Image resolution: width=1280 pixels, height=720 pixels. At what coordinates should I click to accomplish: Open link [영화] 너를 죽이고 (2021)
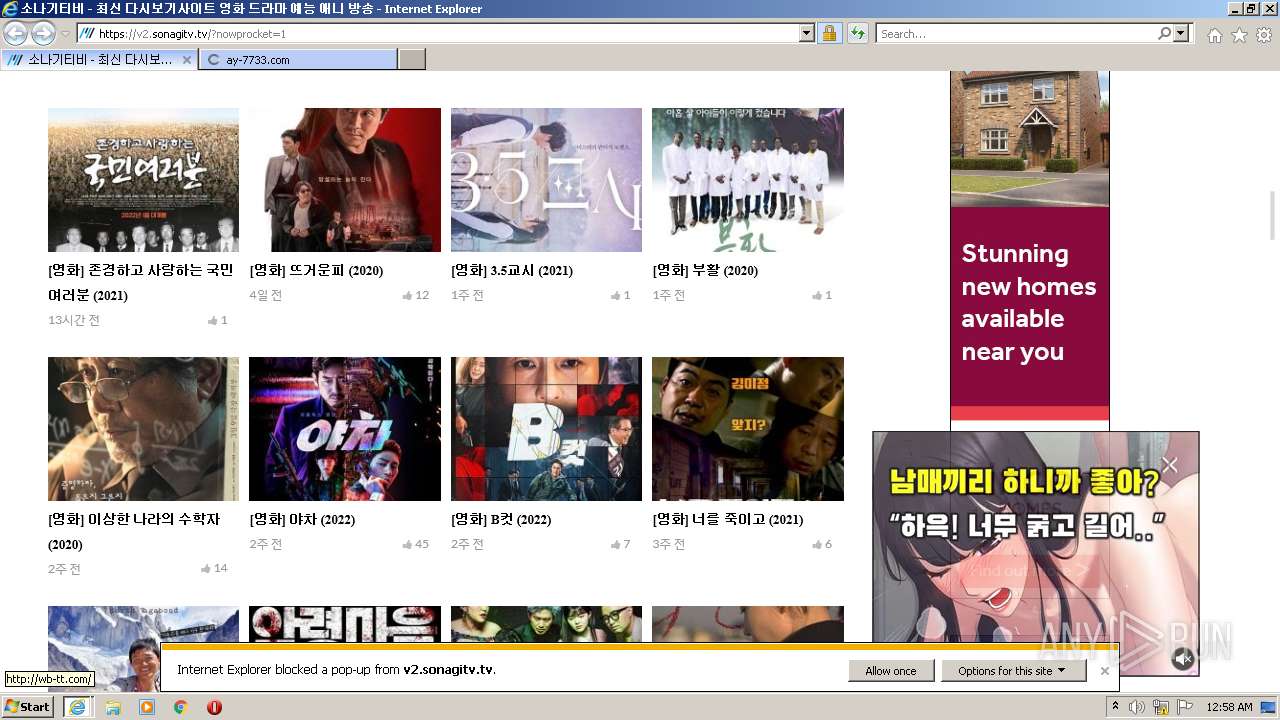(x=727, y=519)
